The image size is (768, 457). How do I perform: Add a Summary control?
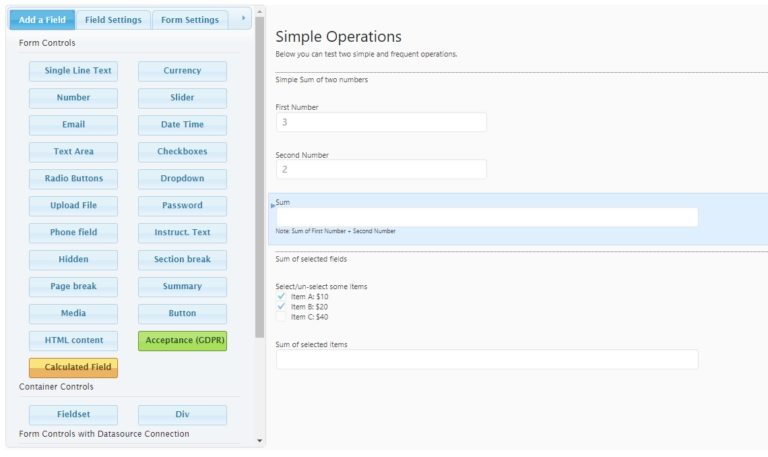pyautogui.click(x=182, y=287)
